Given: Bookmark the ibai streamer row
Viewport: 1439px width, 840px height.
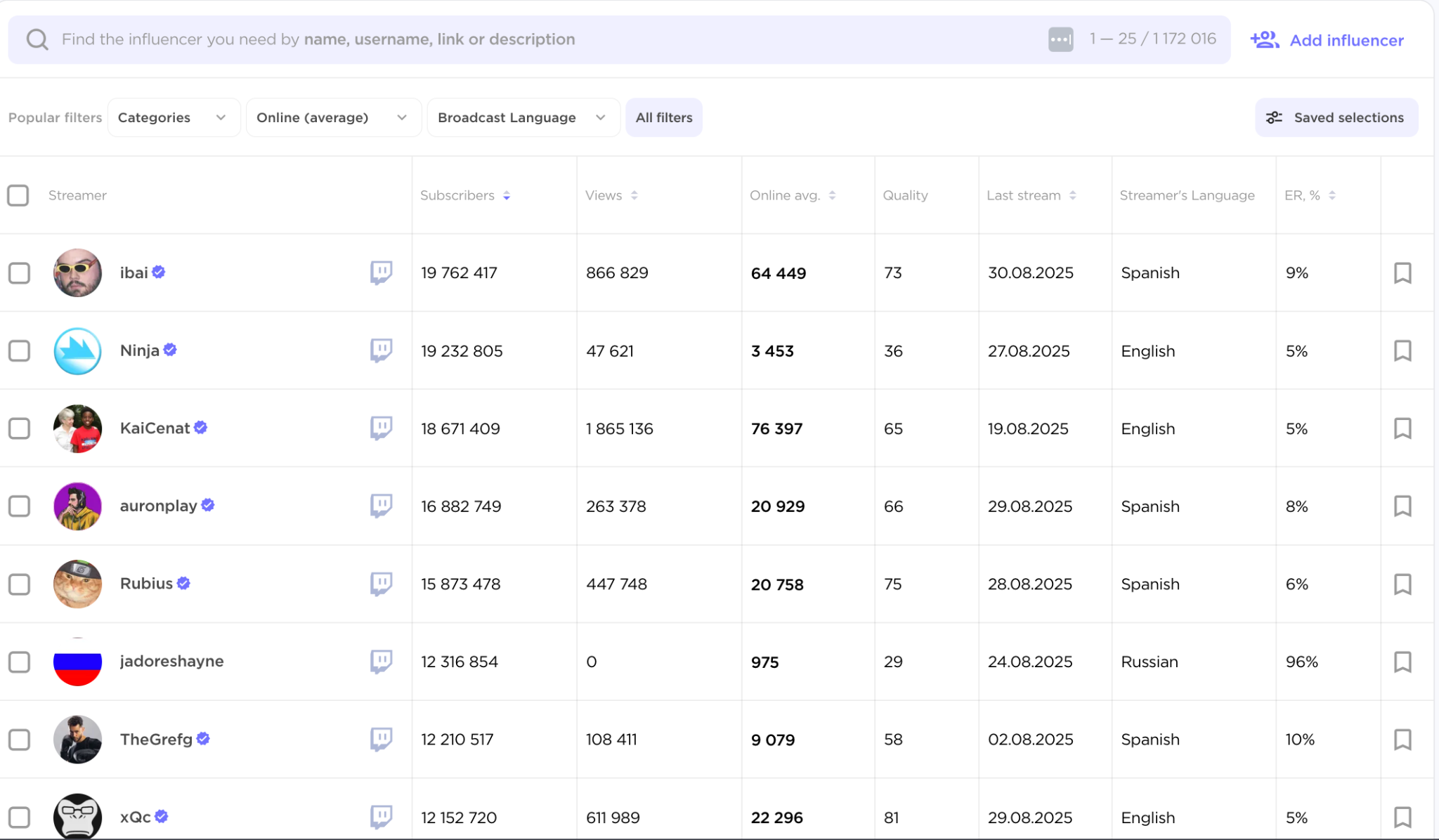Looking at the screenshot, I should click(x=1402, y=273).
